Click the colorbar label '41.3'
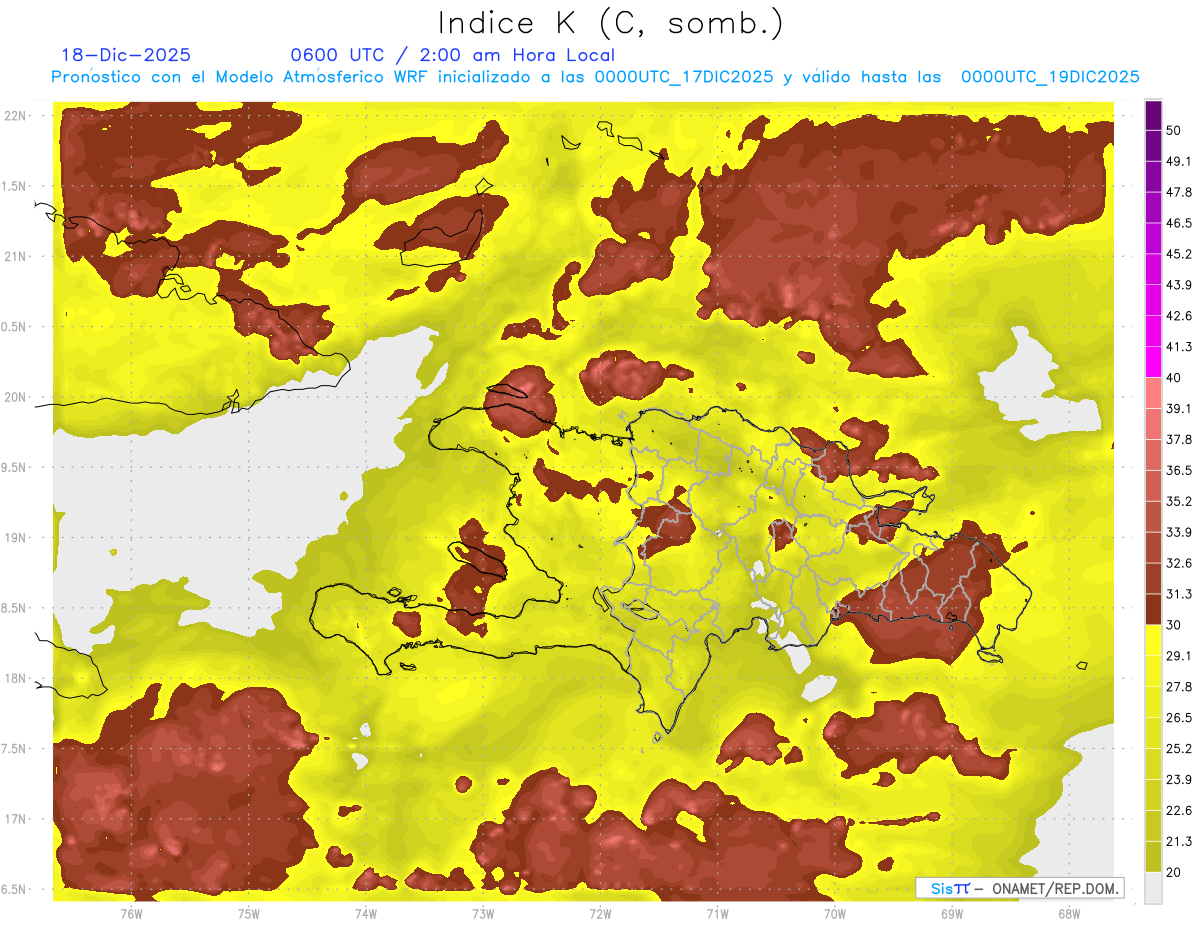 (x=1178, y=347)
